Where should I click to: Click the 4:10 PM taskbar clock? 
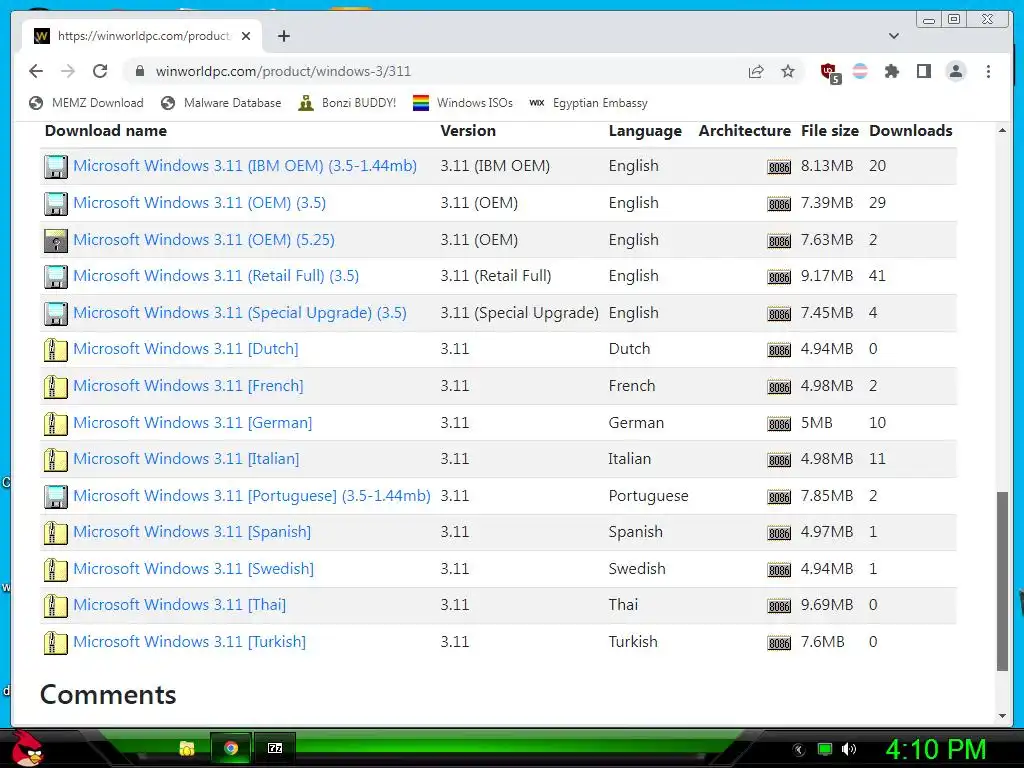click(935, 749)
